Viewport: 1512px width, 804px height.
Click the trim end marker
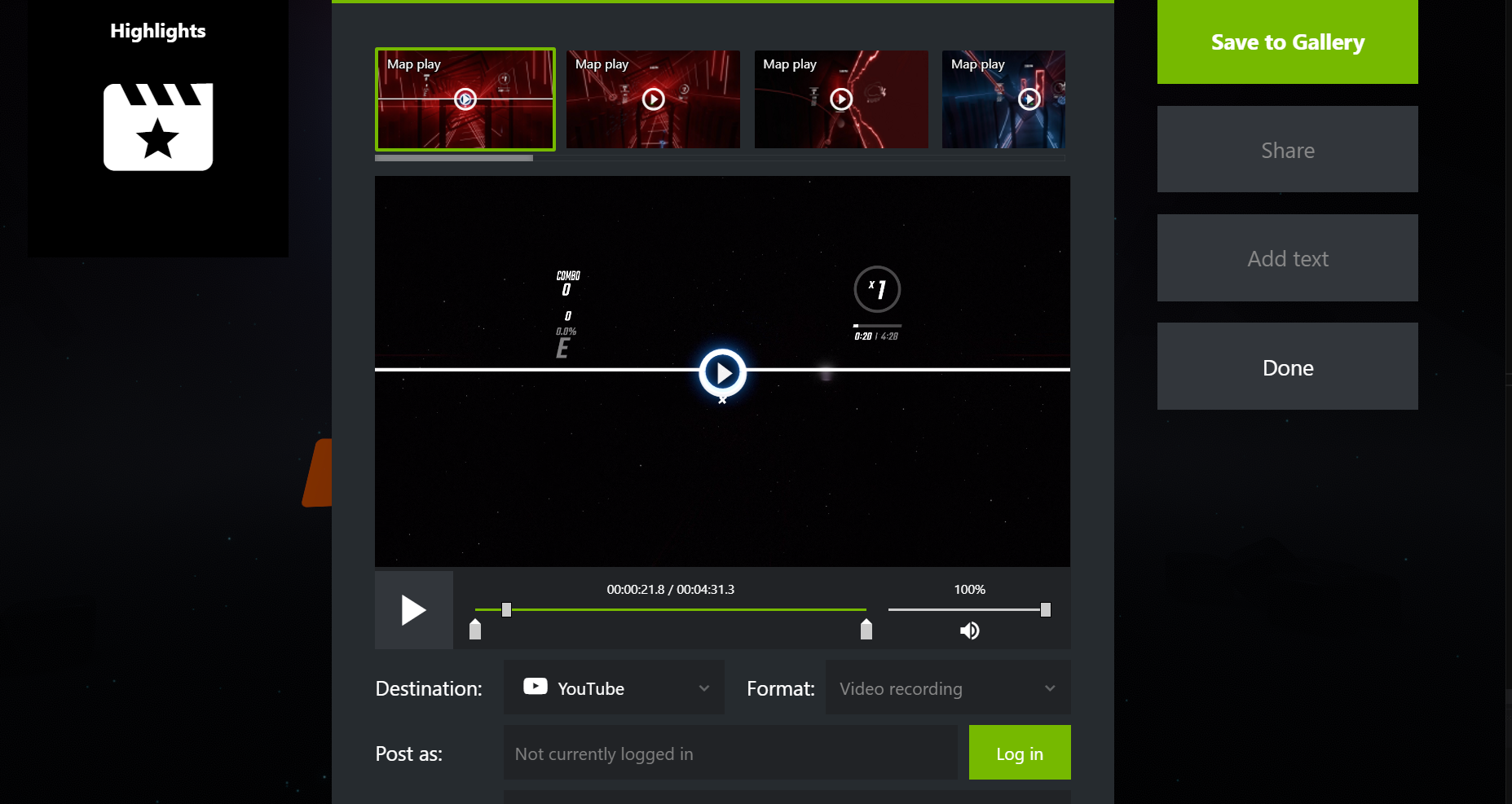pos(866,629)
